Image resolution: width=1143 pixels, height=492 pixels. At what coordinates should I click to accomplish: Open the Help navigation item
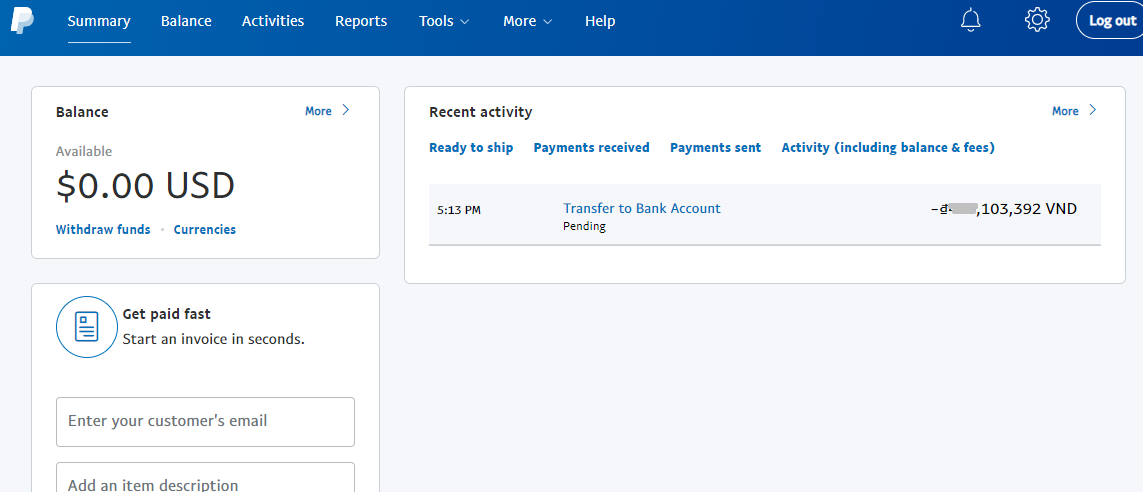click(600, 21)
